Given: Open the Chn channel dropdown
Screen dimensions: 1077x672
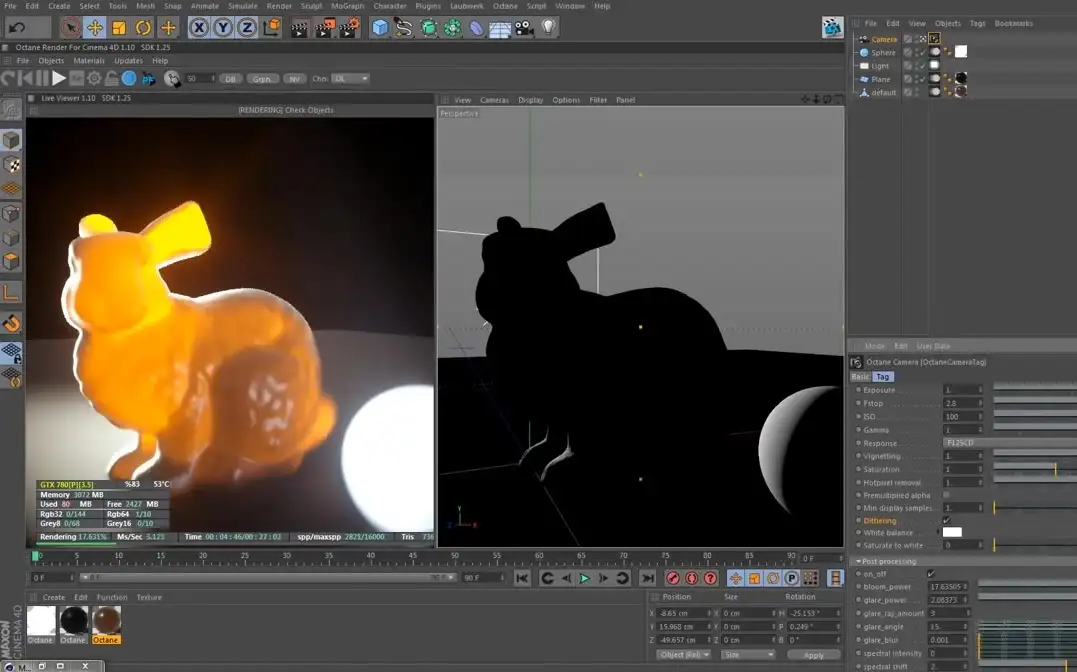Looking at the screenshot, I should [x=350, y=78].
